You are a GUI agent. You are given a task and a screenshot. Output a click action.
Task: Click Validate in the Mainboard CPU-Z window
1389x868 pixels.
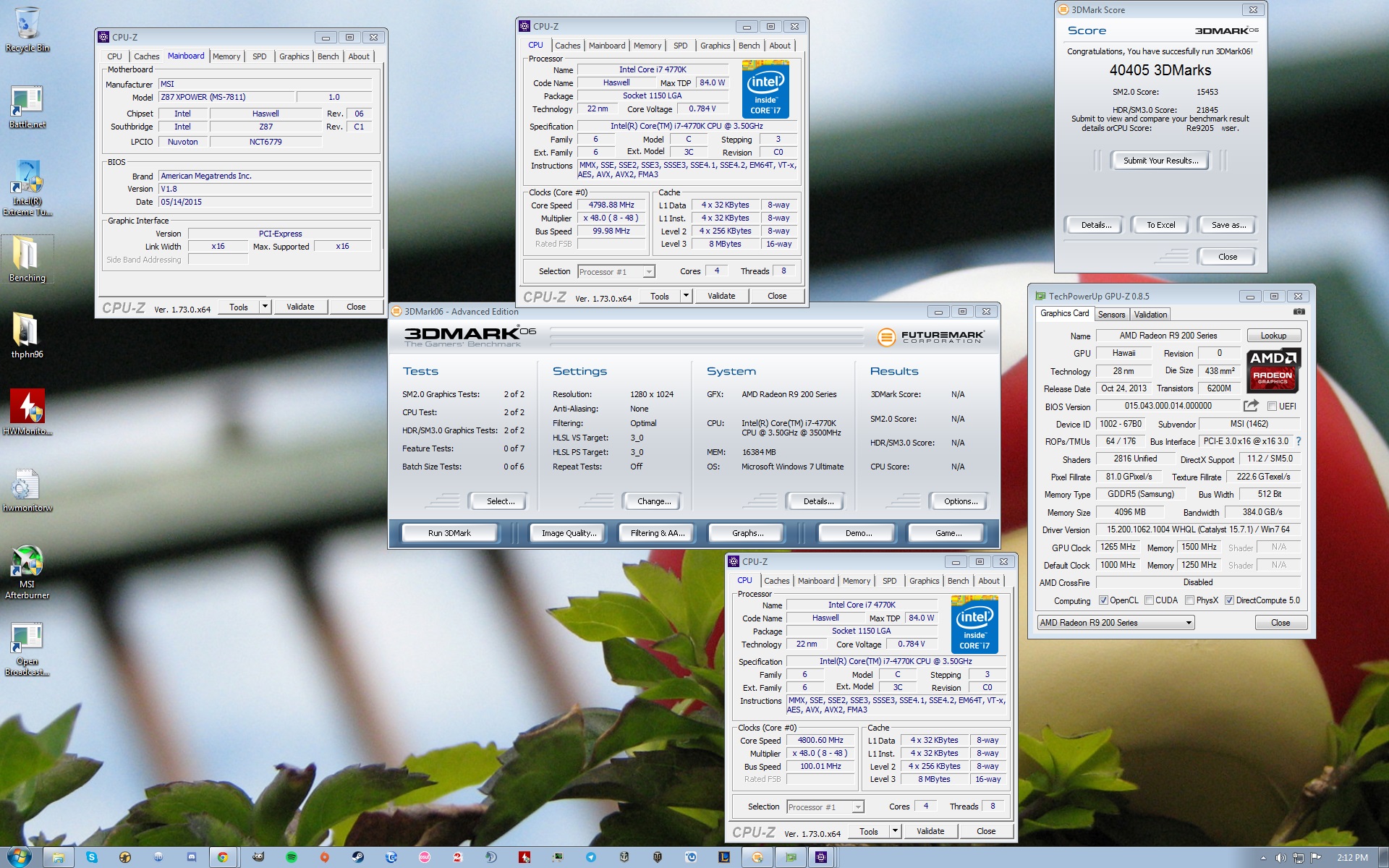point(300,307)
